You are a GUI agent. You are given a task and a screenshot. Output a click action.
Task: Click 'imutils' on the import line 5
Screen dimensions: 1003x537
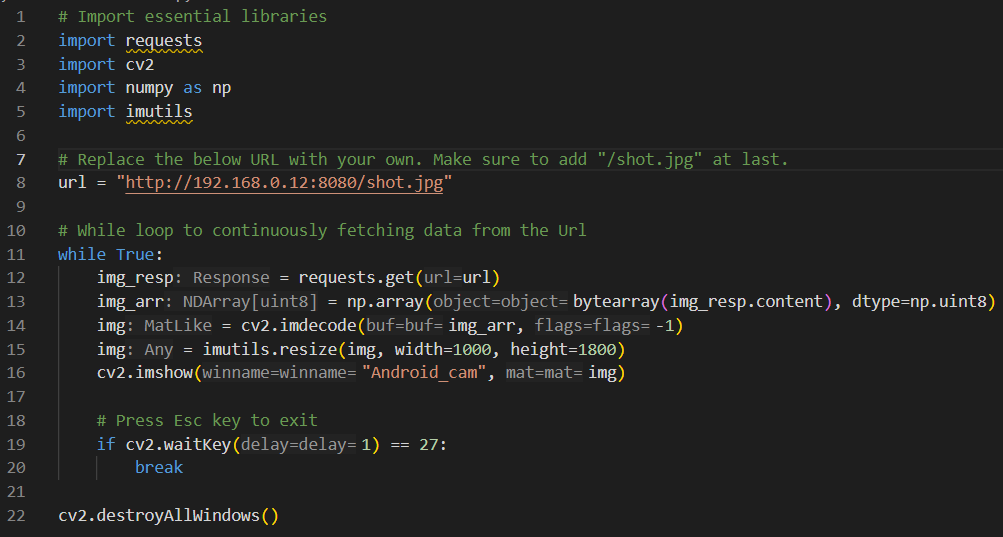tap(159, 111)
